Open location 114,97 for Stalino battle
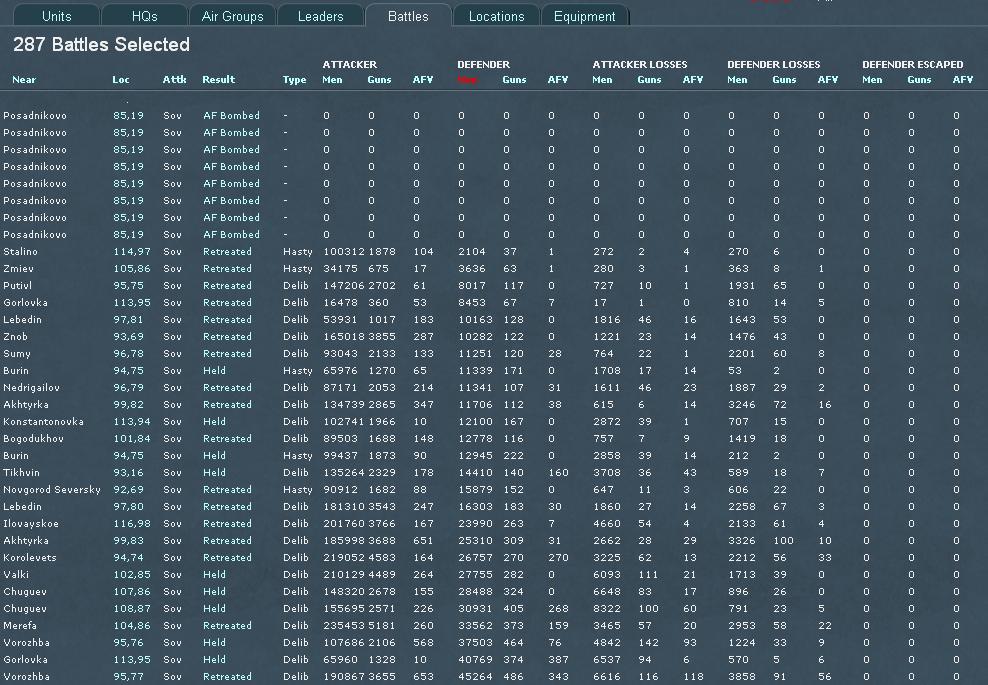988x685 pixels. click(132, 251)
